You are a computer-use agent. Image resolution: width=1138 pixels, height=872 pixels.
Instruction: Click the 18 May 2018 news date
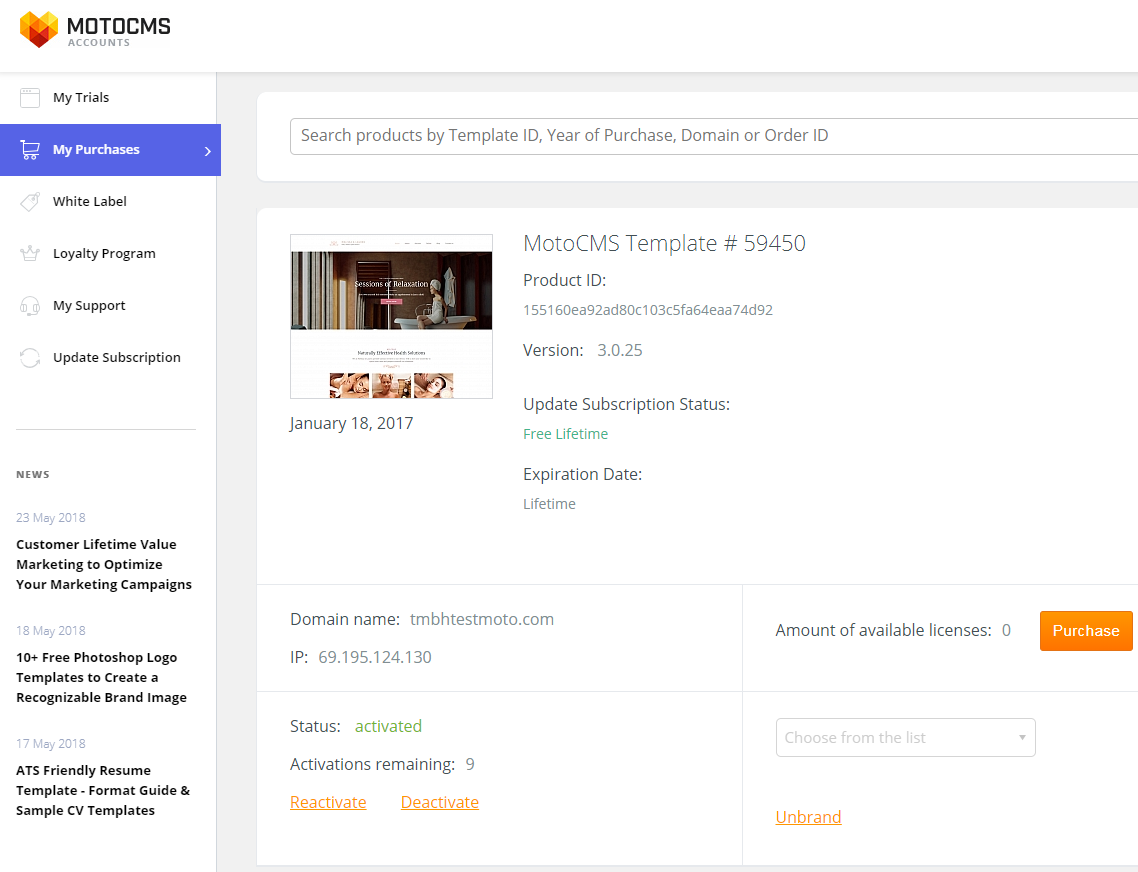[51, 631]
